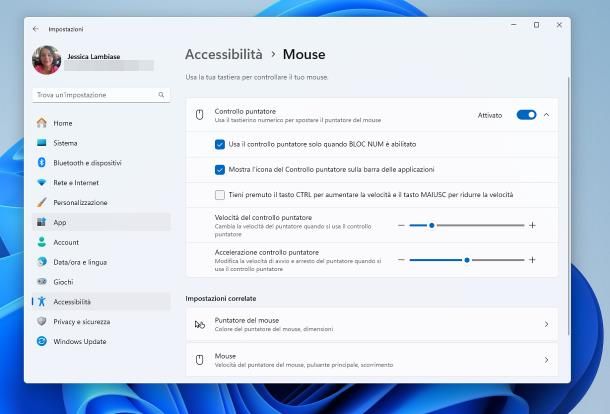Click the settings window vertical scrollbar
The height and width of the screenshot is (414, 610).
pos(568,205)
